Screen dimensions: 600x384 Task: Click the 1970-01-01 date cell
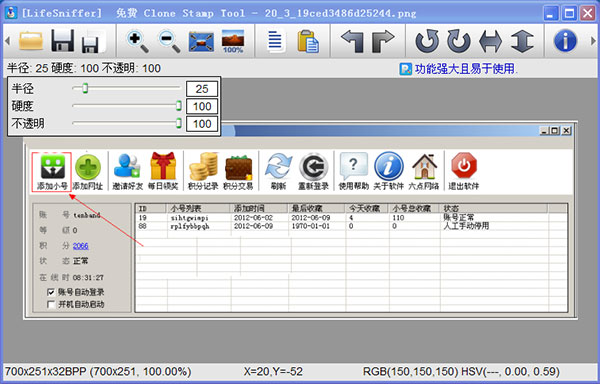click(x=310, y=226)
